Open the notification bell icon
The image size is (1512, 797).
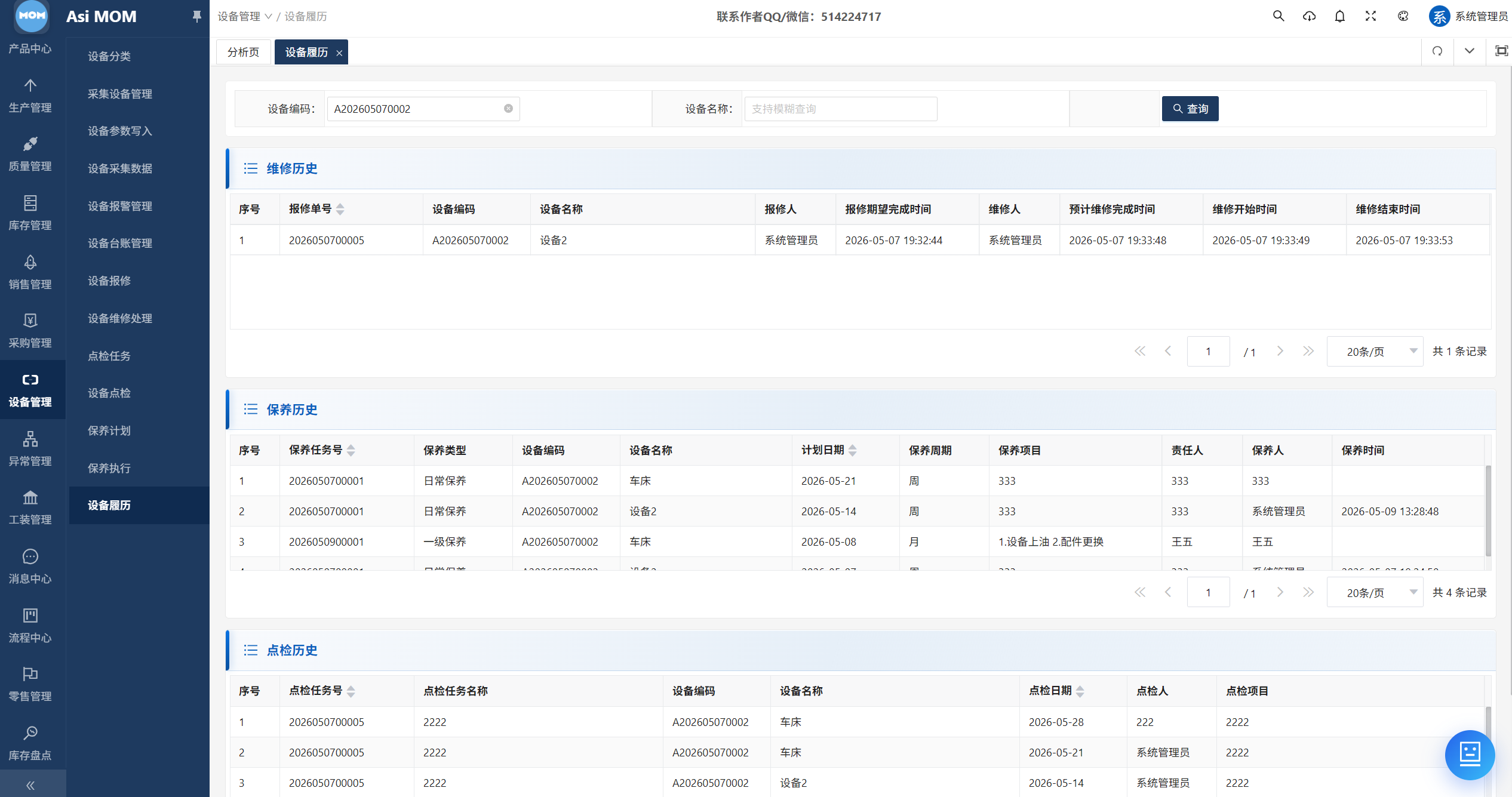pyautogui.click(x=1340, y=16)
